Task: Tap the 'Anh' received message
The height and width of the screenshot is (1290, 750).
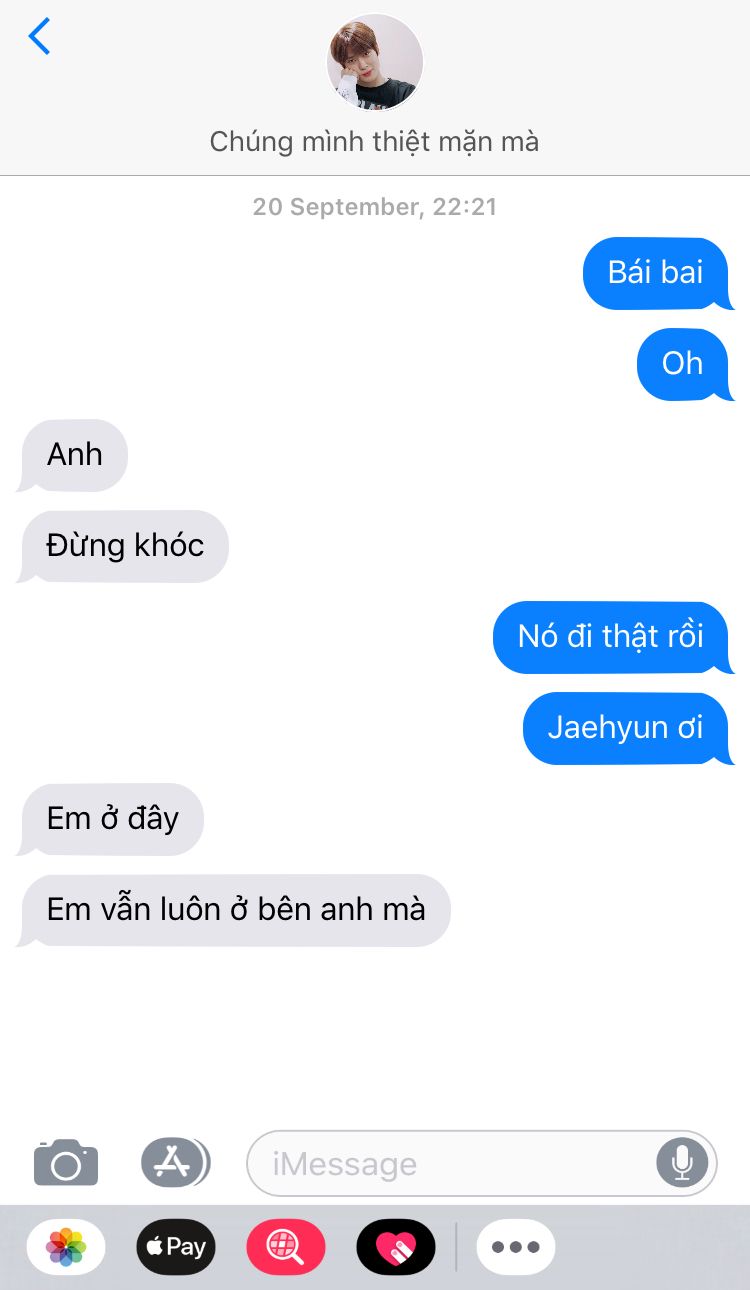Action: tap(73, 455)
